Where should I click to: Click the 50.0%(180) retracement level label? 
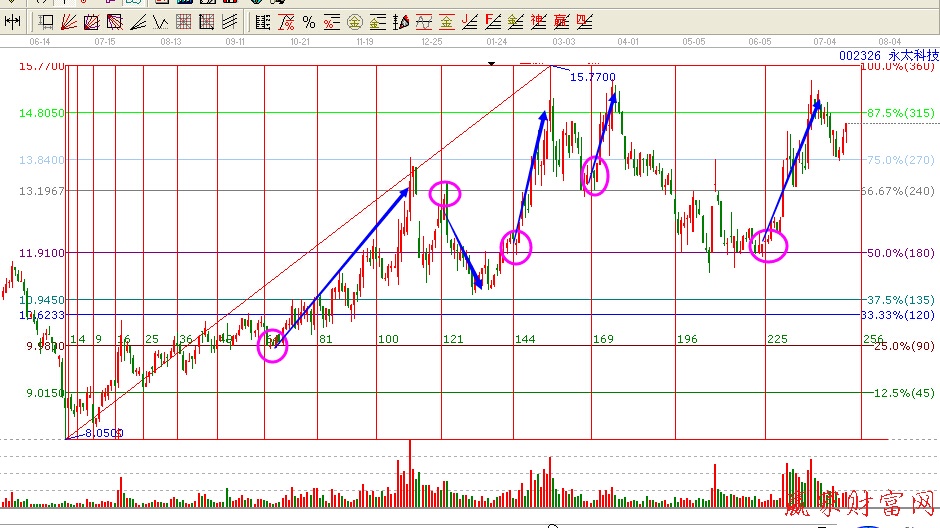coord(900,253)
